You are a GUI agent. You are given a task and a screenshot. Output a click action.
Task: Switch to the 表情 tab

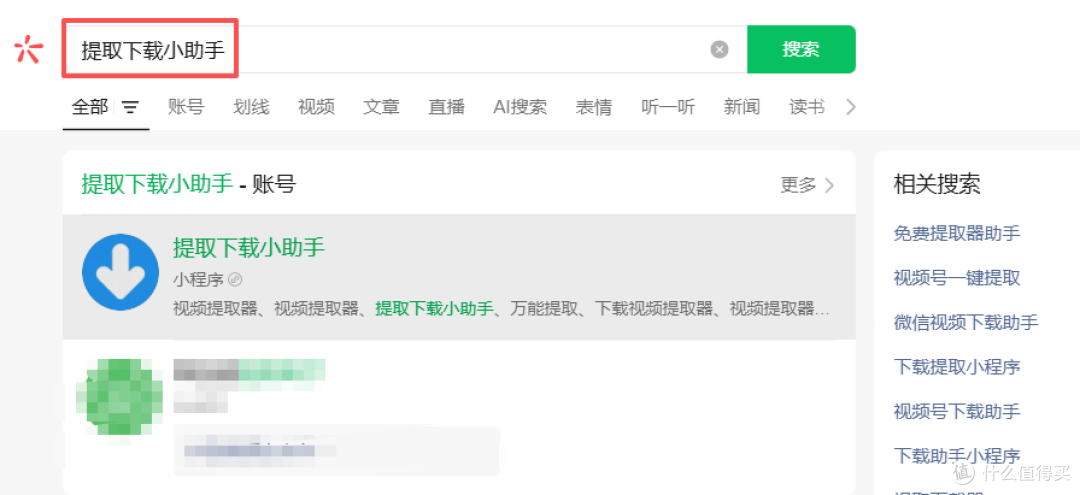tap(594, 107)
